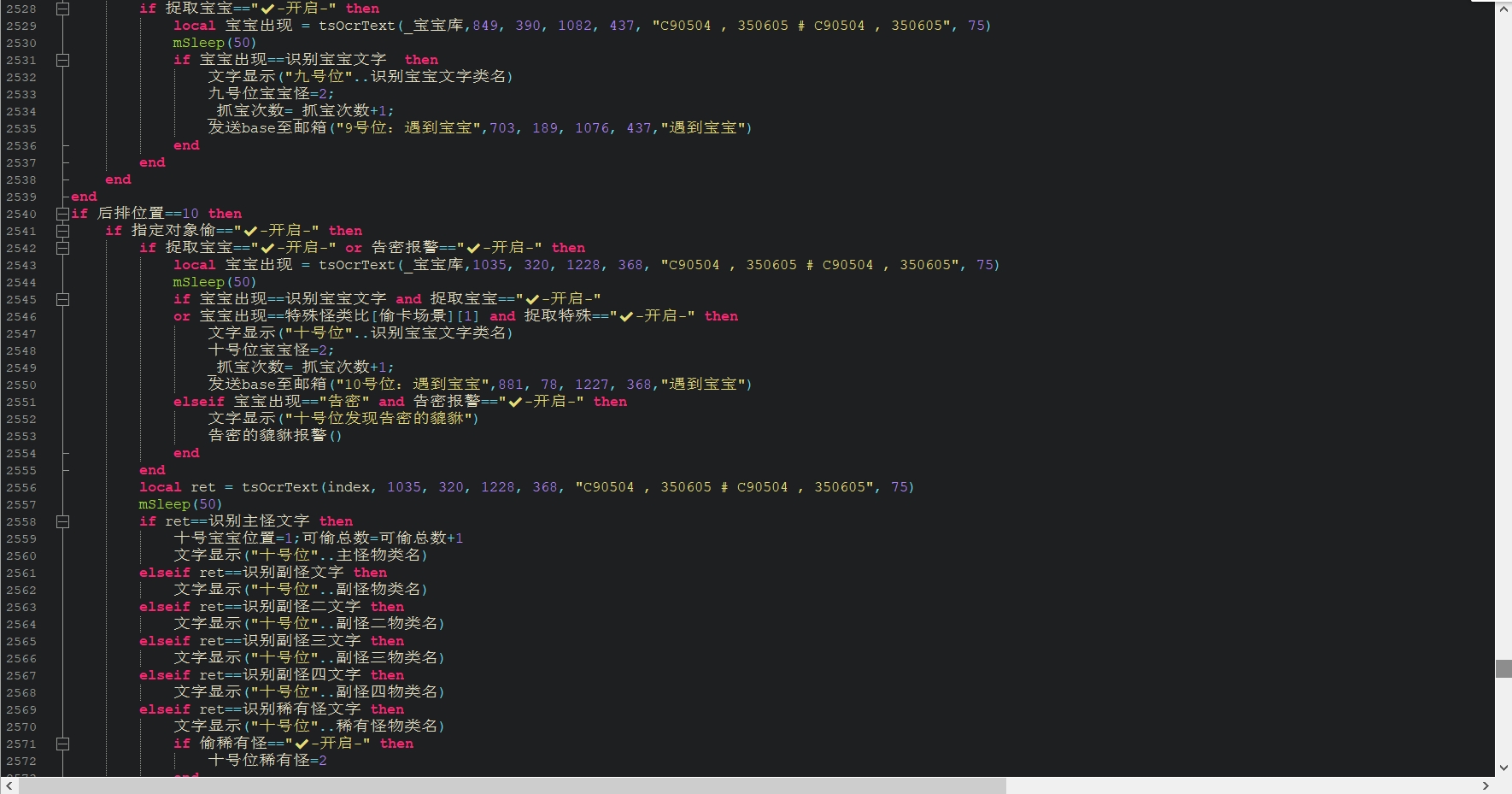Click '十号位宝宝怪=2;' on line 2548
This screenshot has width=1512, height=794.
[271, 350]
